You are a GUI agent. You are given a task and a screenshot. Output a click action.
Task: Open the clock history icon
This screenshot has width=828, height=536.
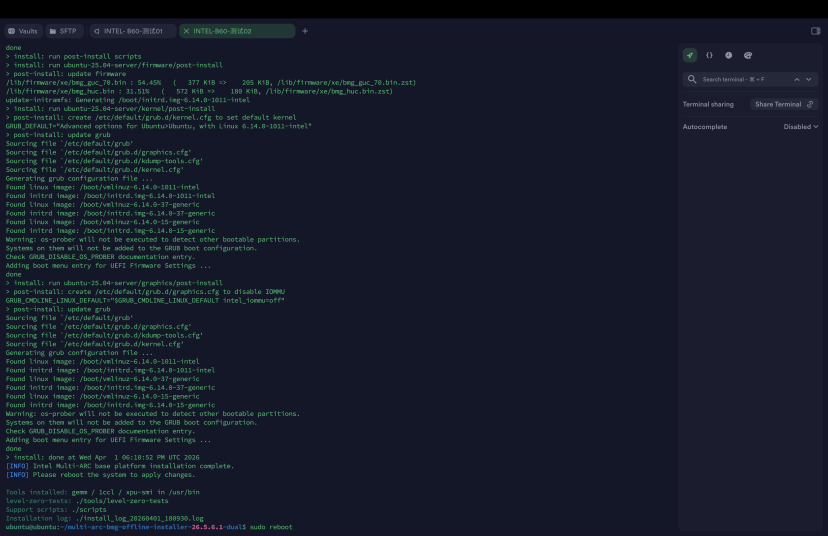click(x=729, y=55)
